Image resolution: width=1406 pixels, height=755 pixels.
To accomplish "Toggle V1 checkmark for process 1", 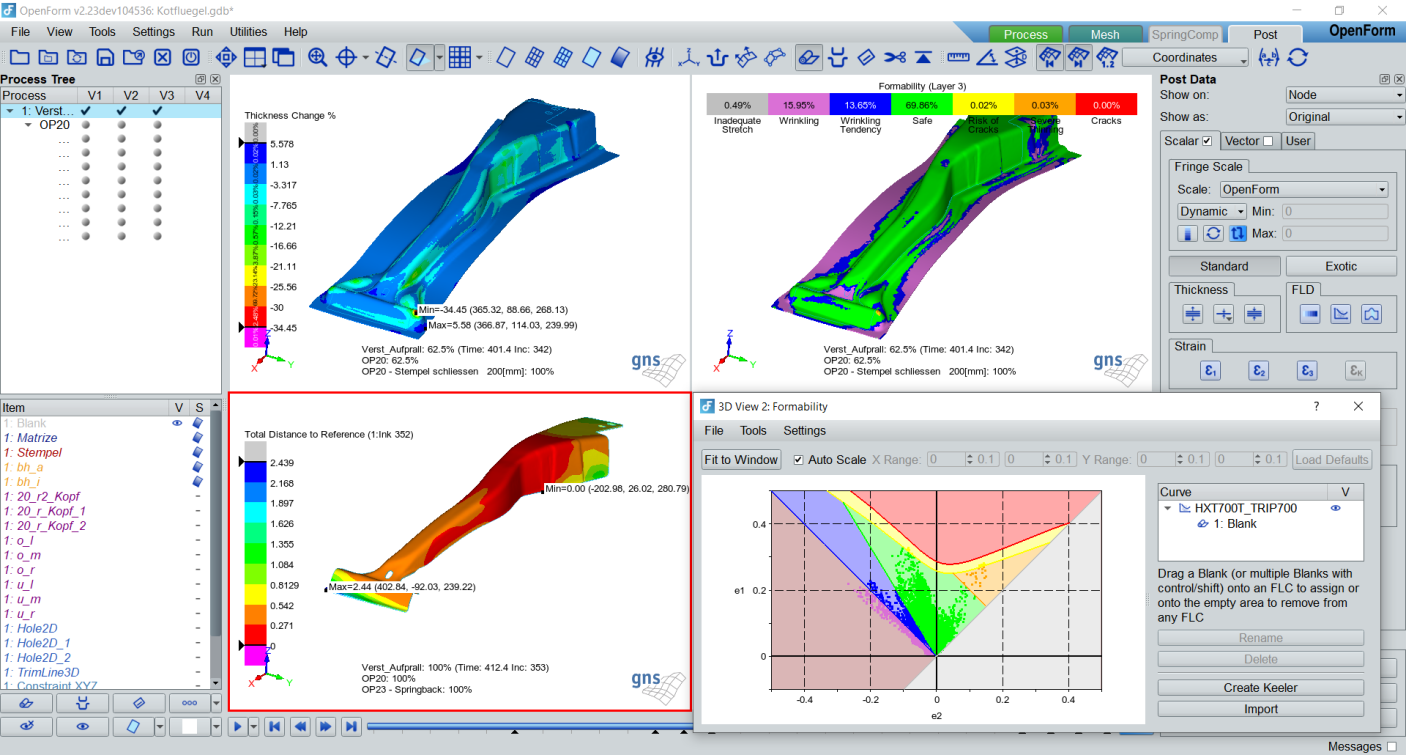I will pos(86,110).
